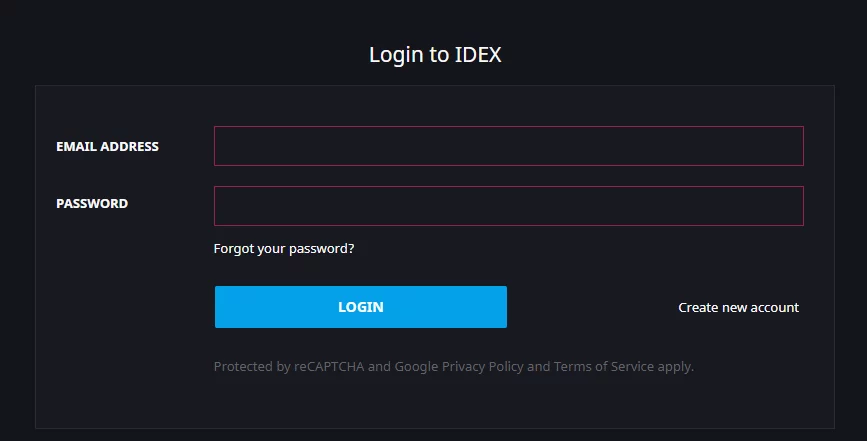Click the Email Address input field
The image size is (867, 441).
click(508, 146)
